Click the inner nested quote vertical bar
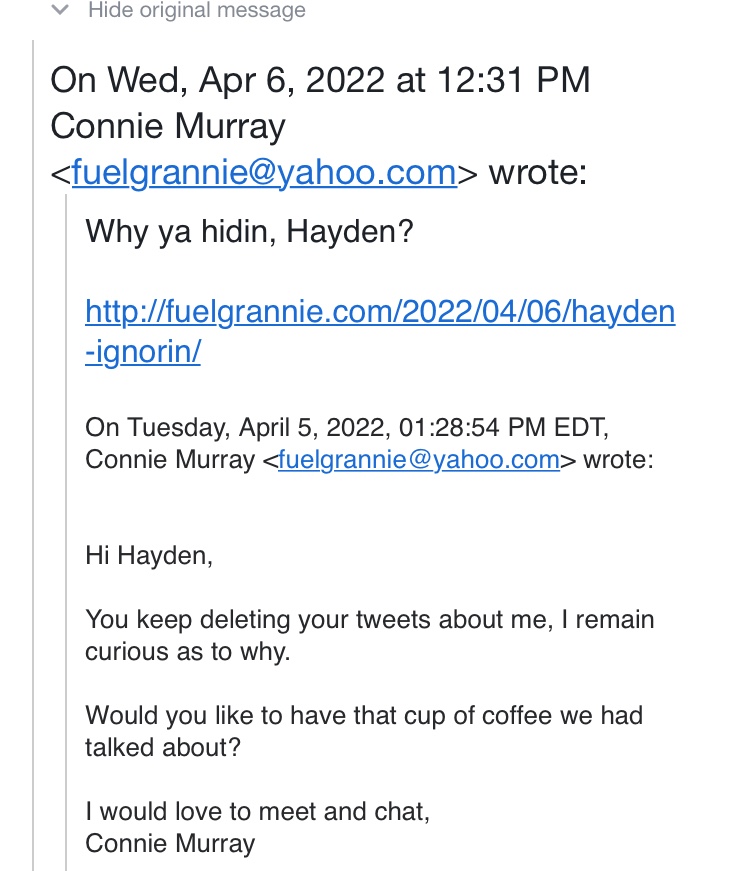Viewport: 733px width, 871px height. [x=68, y=530]
